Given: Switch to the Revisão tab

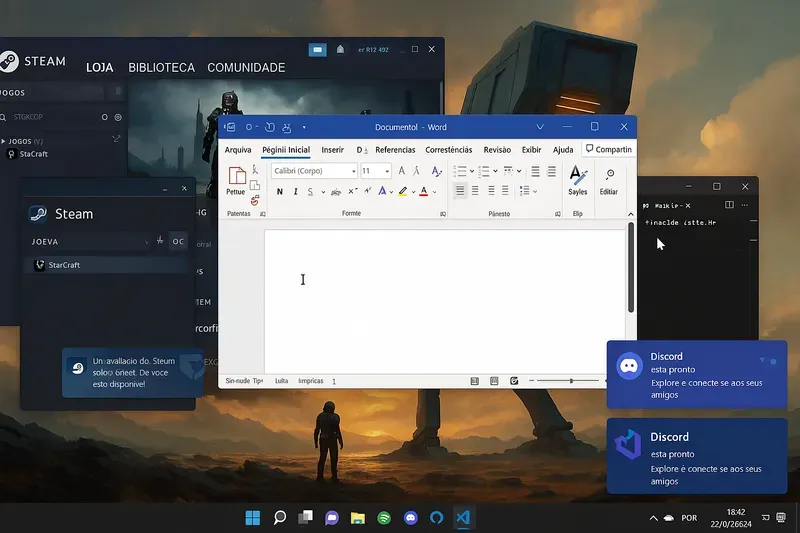Looking at the screenshot, I should pos(497,149).
